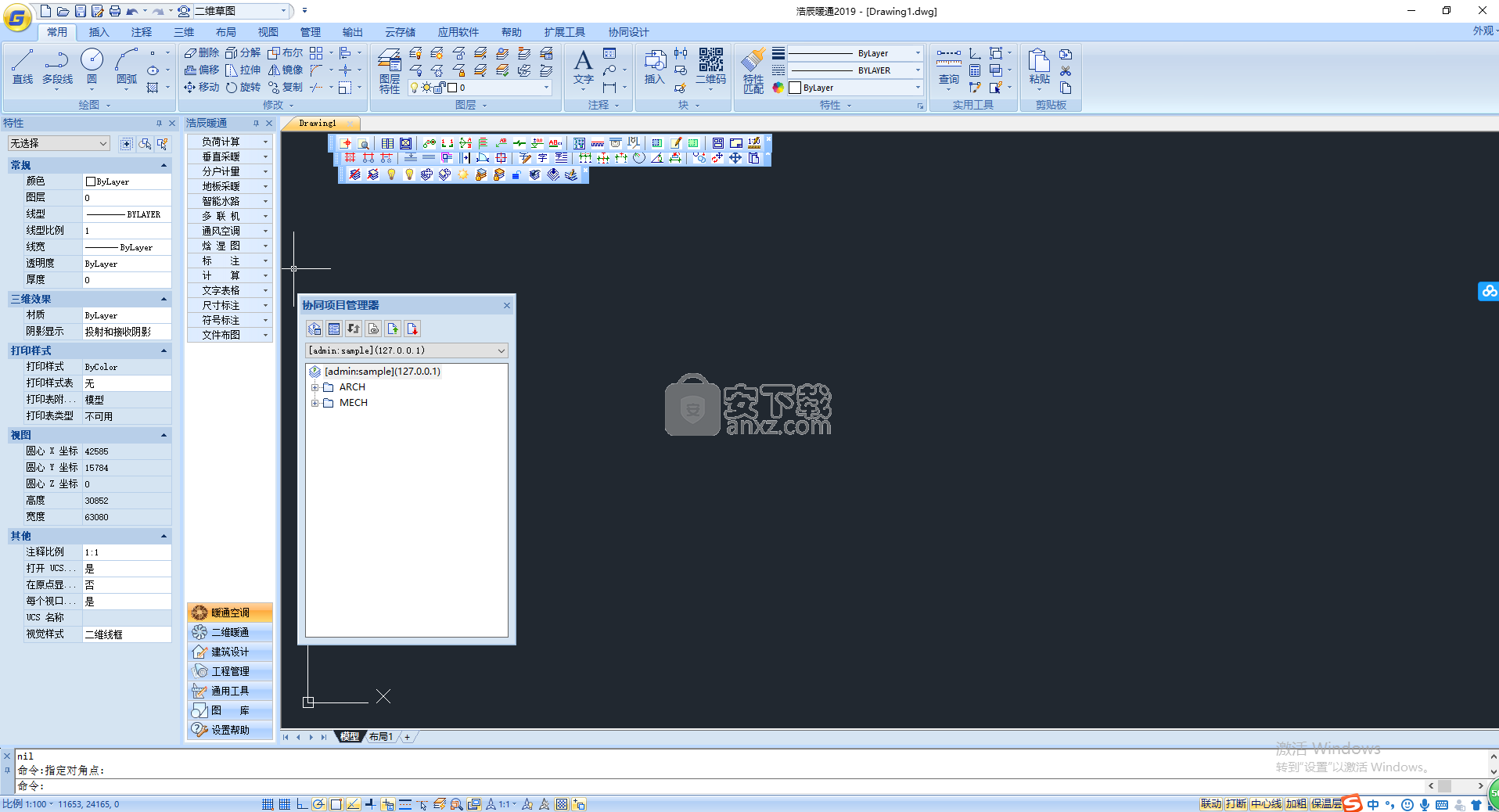The image size is (1499, 812).
Task: Click the save icon in quick access toolbar
Action: [x=80, y=11]
